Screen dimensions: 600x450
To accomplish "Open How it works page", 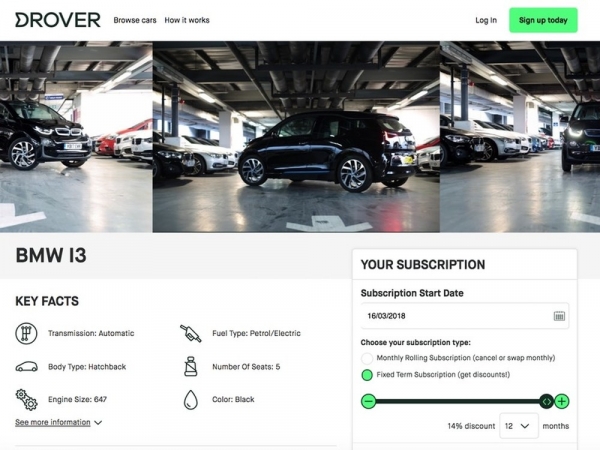I will (x=187, y=20).
